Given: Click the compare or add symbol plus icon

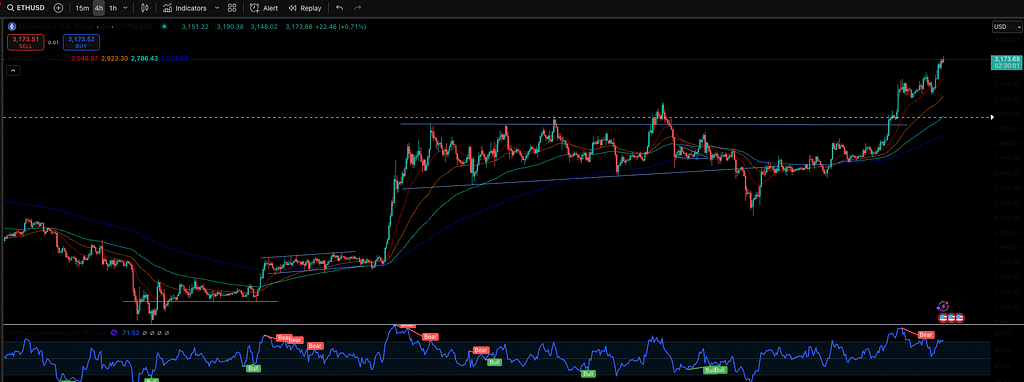Looking at the screenshot, I should (59, 8).
